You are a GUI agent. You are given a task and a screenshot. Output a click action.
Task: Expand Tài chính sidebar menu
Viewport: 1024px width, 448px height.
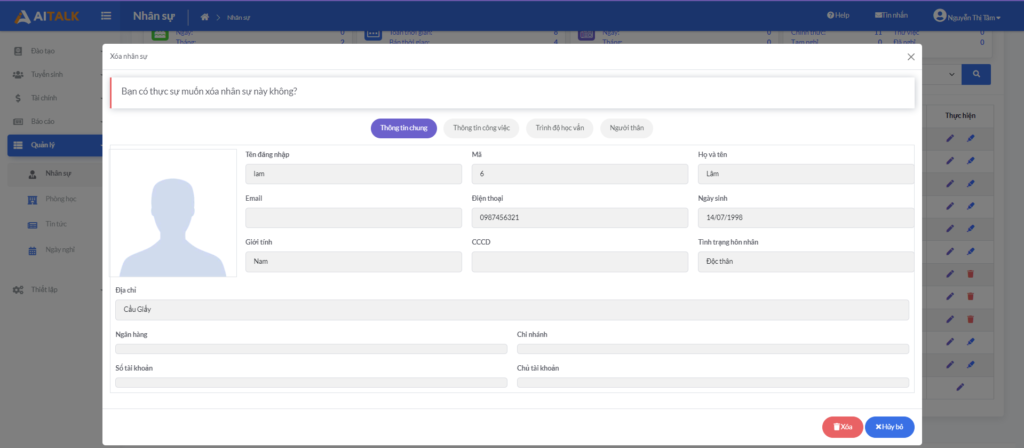(43, 98)
